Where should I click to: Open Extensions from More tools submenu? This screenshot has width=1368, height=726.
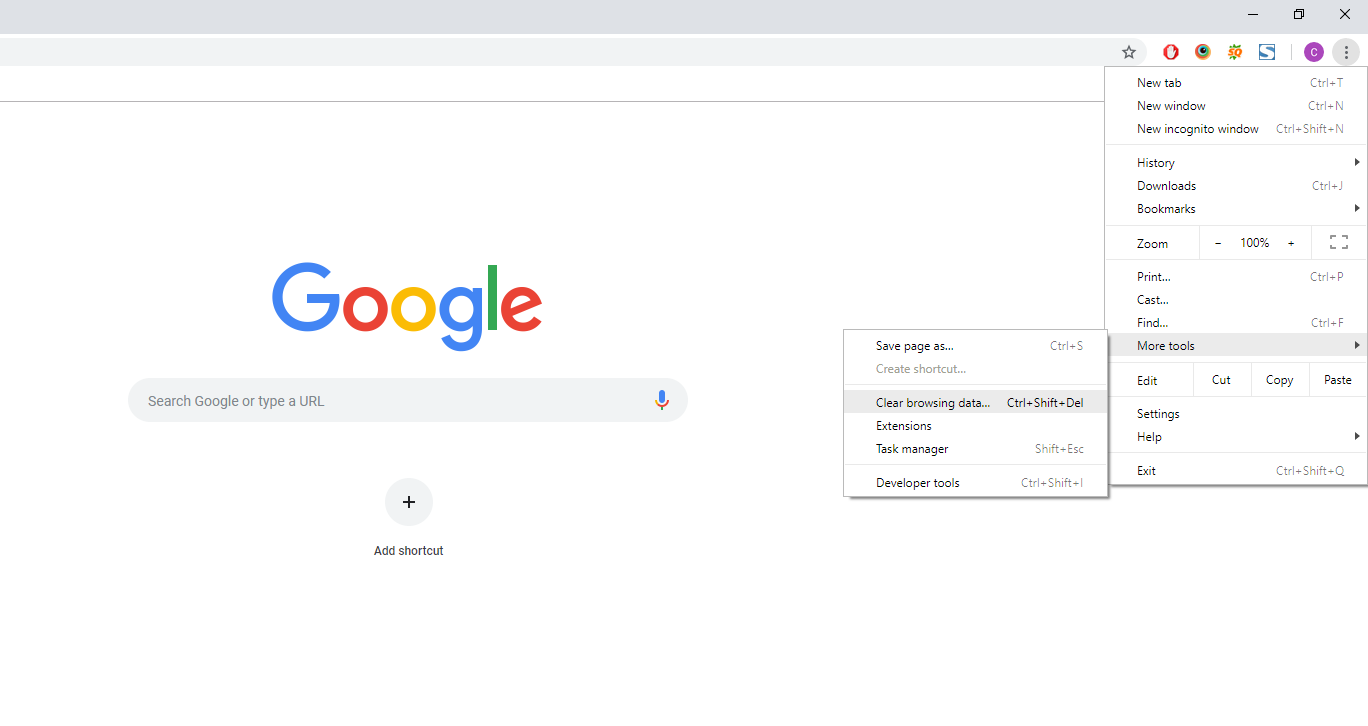(x=975, y=425)
